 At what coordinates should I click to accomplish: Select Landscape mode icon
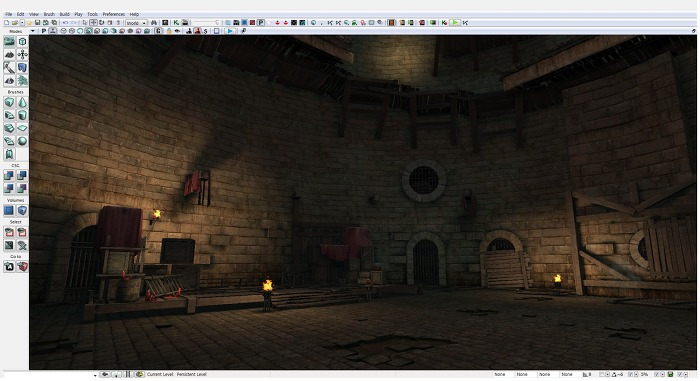pyautogui.click(x=9, y=80)
